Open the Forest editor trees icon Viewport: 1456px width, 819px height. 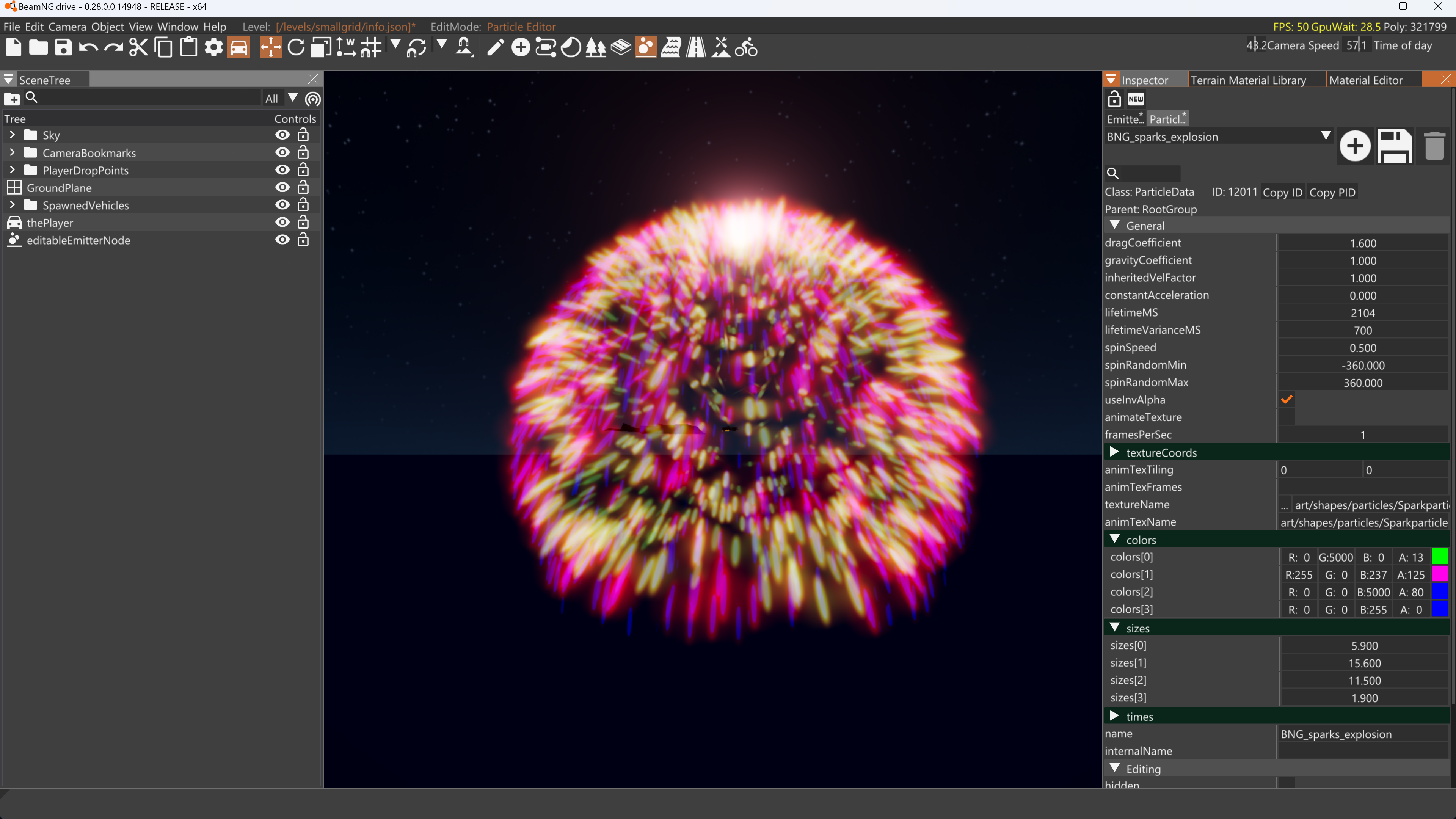pyautogui.click(x=596, y=47)
